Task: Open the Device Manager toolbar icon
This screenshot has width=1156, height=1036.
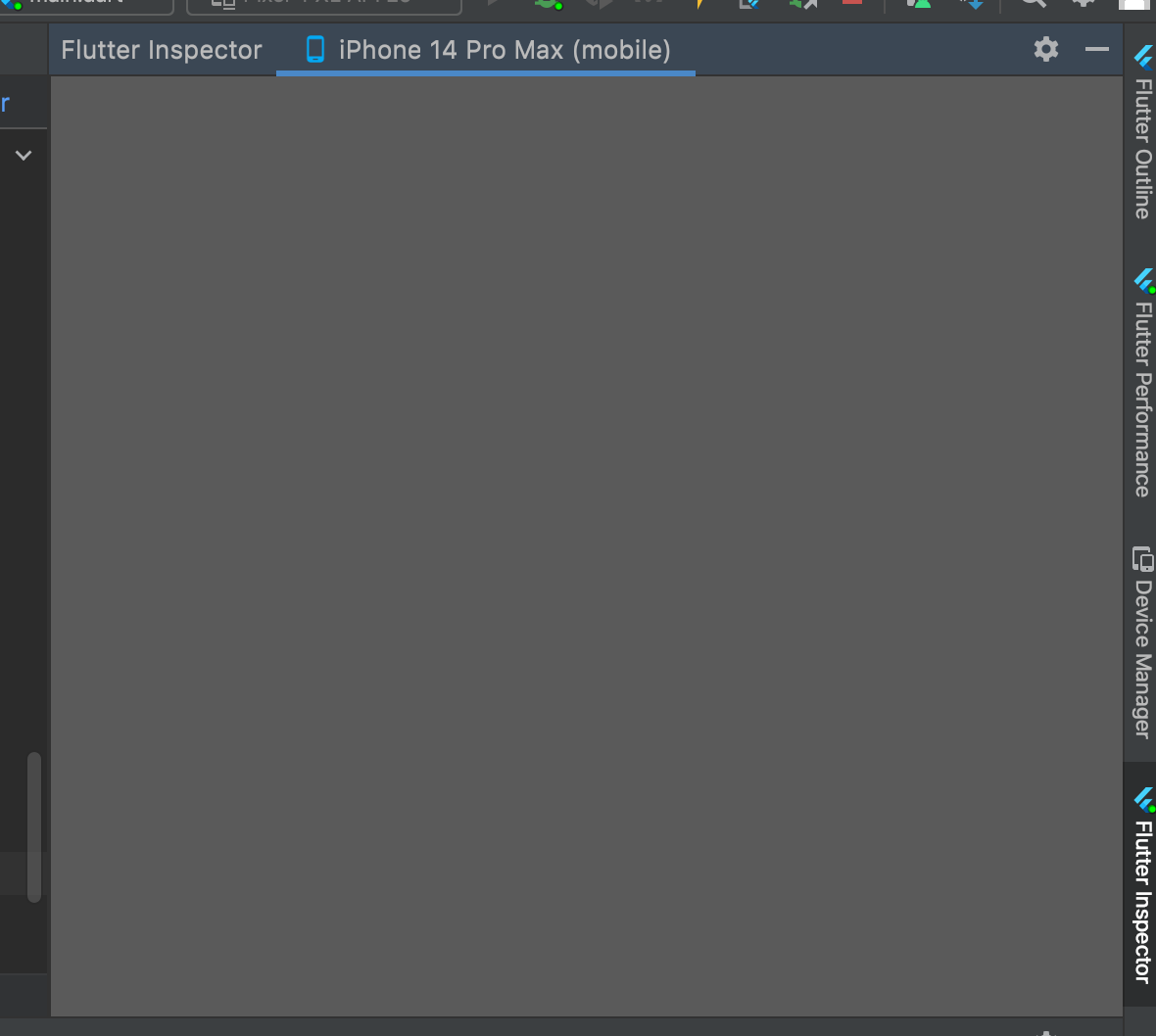Action: pos(921,6)
